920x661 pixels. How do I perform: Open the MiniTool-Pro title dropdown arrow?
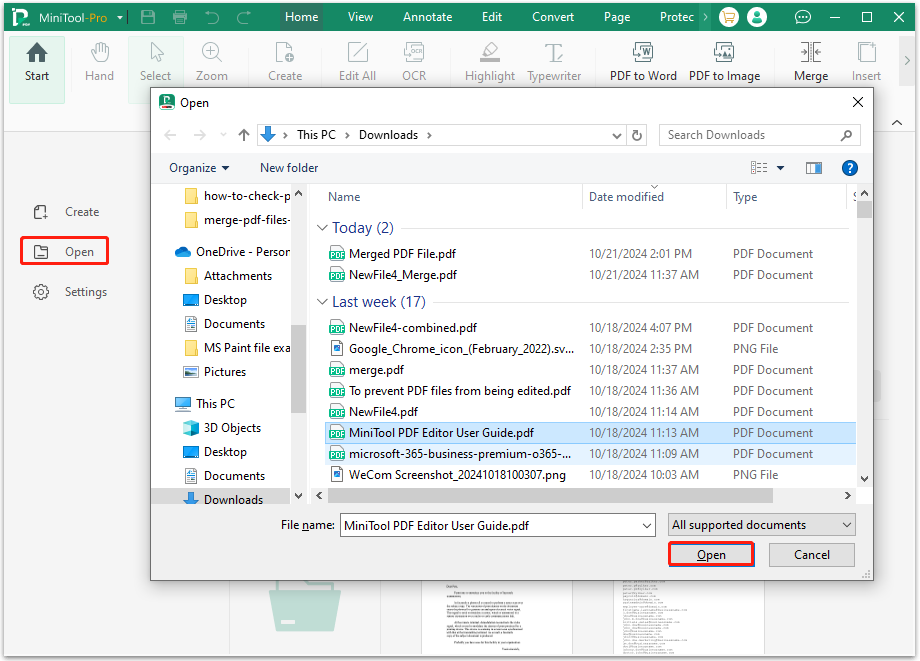pyautogui.click(x=120, y=18)
